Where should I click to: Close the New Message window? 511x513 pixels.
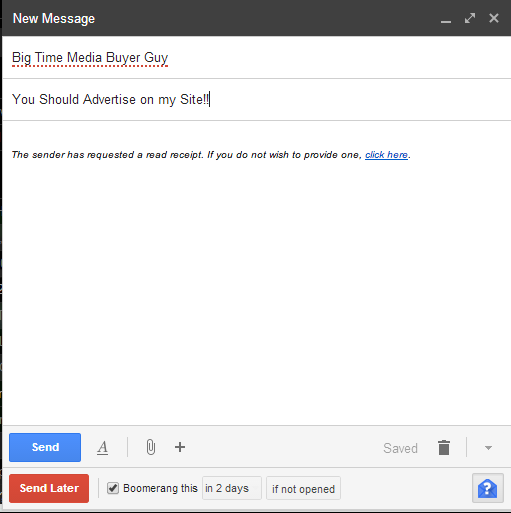[x=494, y=18]
